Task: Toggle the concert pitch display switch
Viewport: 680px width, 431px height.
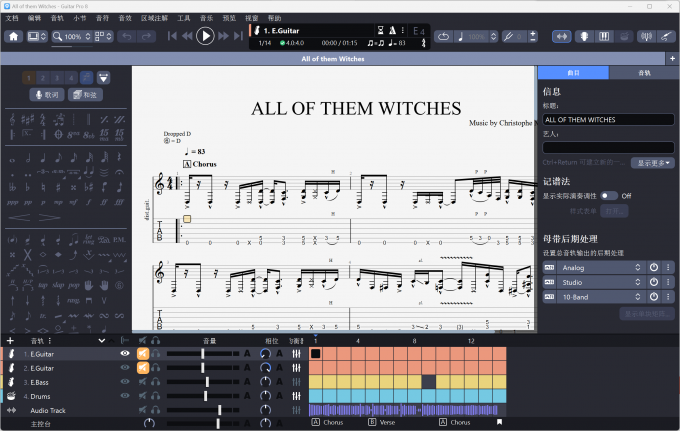Action: [x=609, y=196]
